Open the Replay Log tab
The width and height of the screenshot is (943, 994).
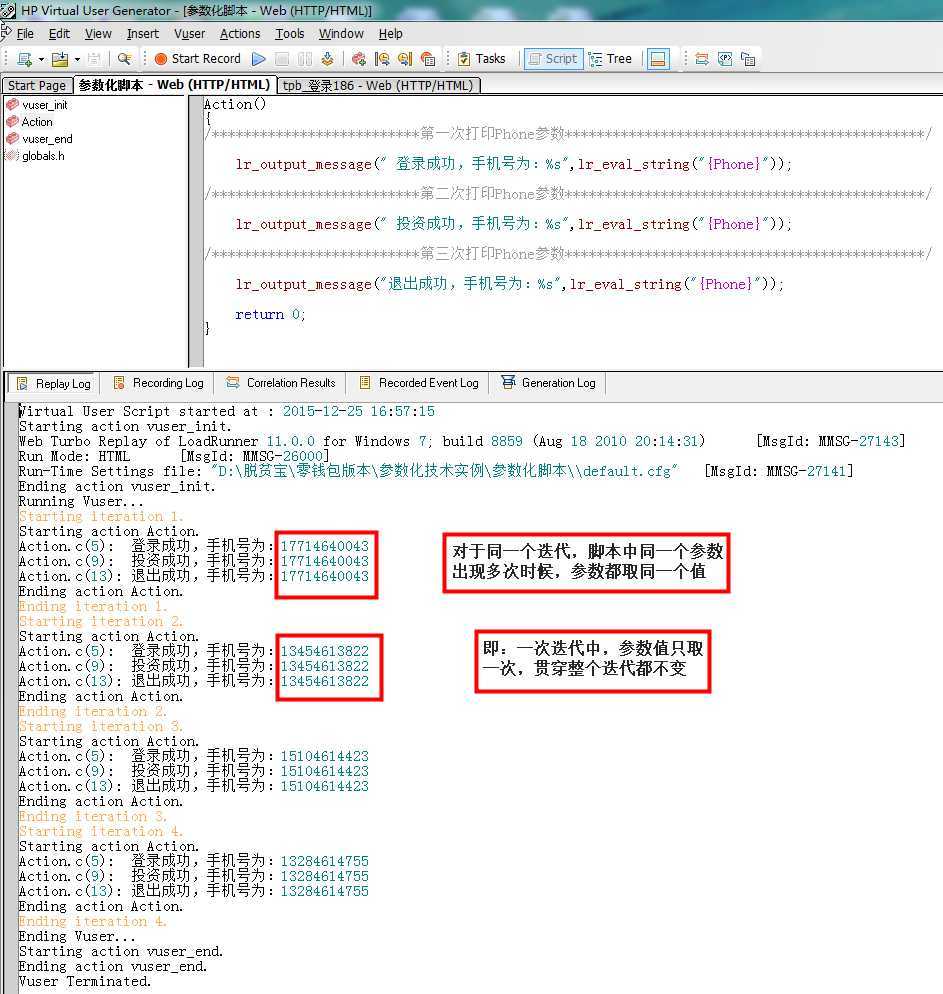pyautogui.click(x=55, y=384)
